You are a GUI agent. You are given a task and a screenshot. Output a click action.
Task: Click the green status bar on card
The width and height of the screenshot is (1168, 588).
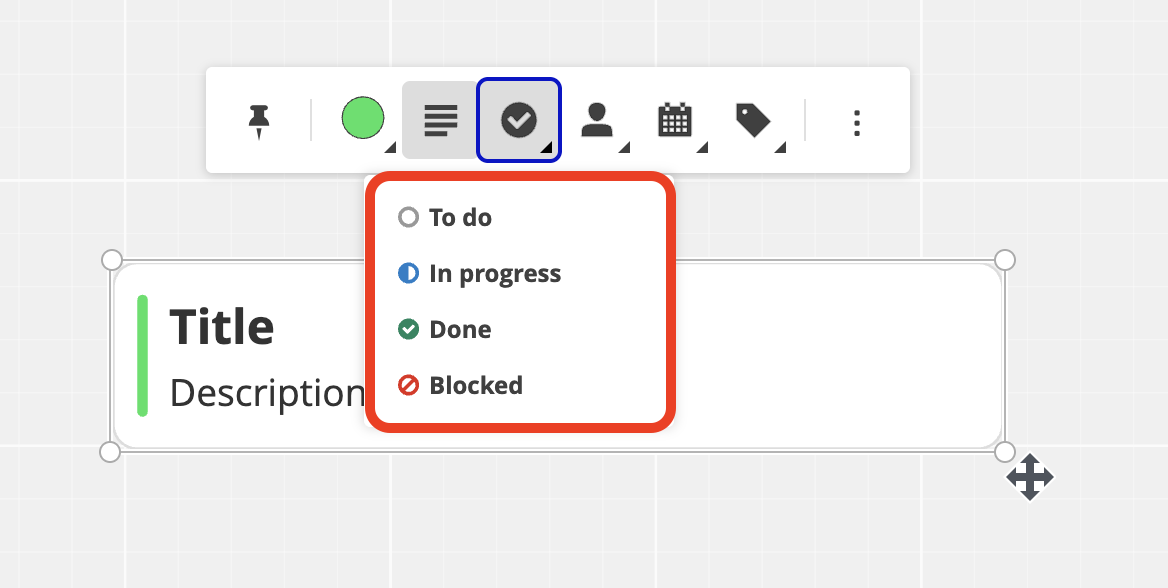coord(143,355)
